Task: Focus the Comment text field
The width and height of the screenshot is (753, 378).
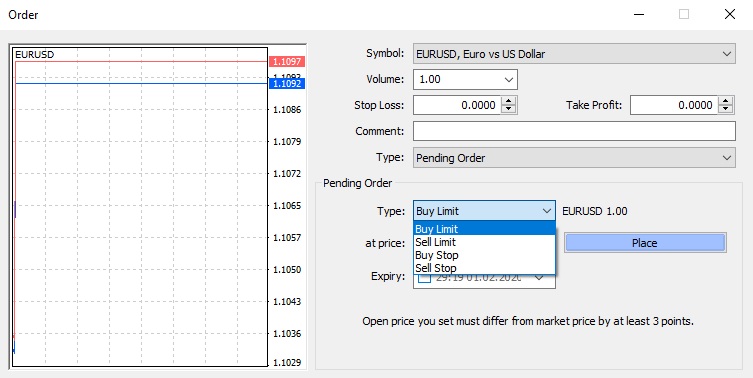Action: pyautogui.click(x=574, y=131)
